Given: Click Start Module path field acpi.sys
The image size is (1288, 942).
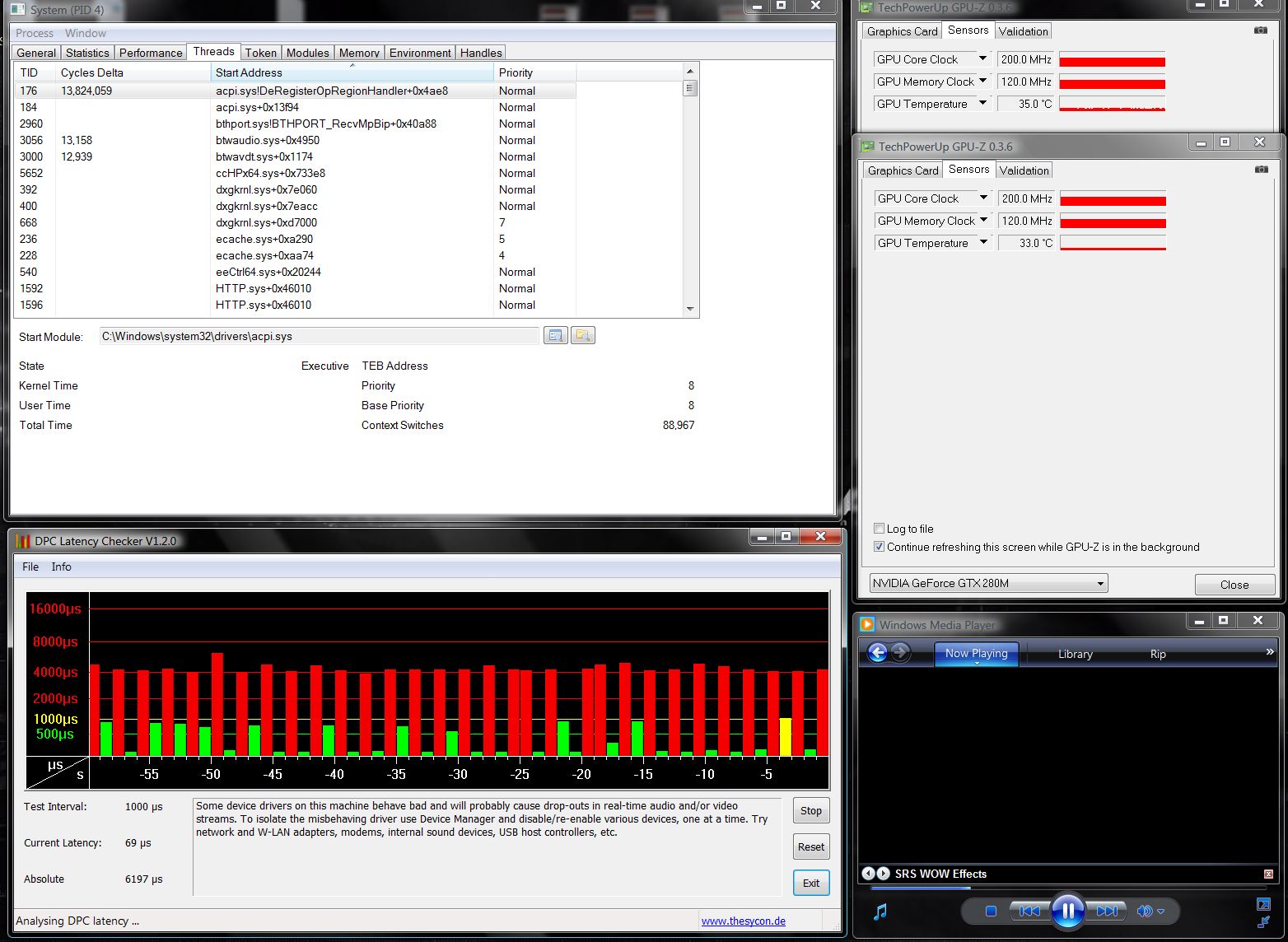Looking at the screenshot, I should tap(320, 336).
